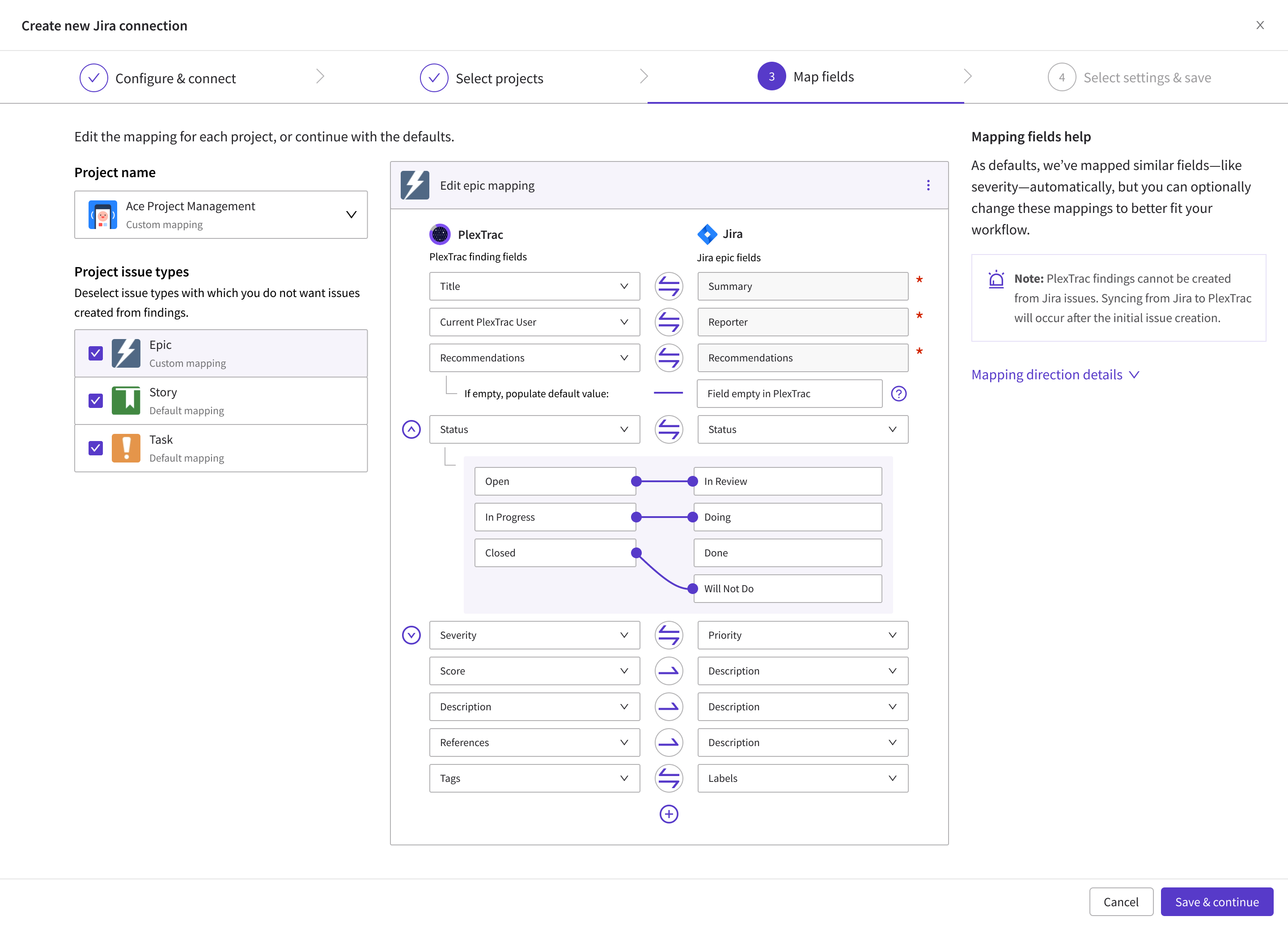Click the Jira Summary field
This screenshot has width=1288, height=925.
coord(802,286)
